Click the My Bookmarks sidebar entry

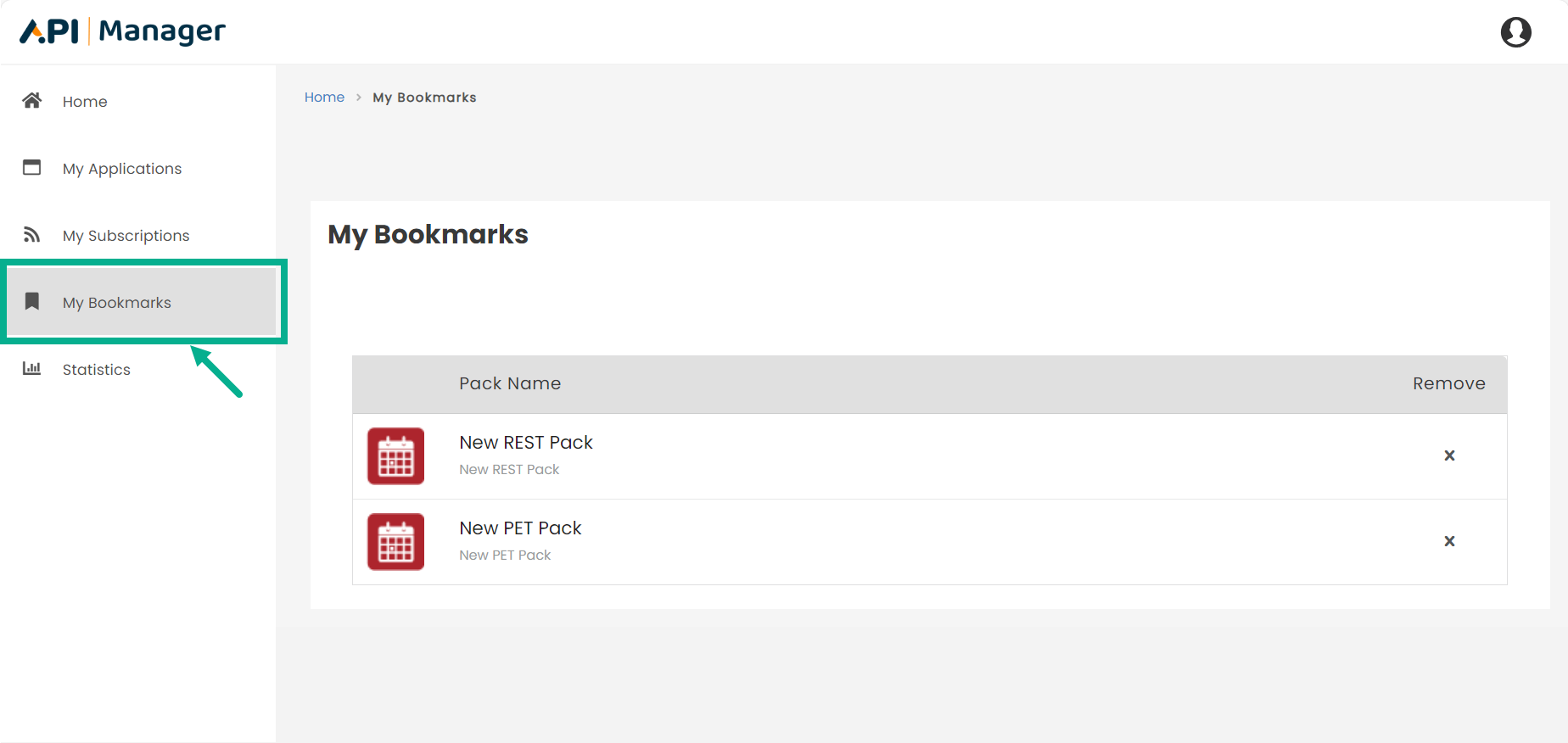[116, 302]
